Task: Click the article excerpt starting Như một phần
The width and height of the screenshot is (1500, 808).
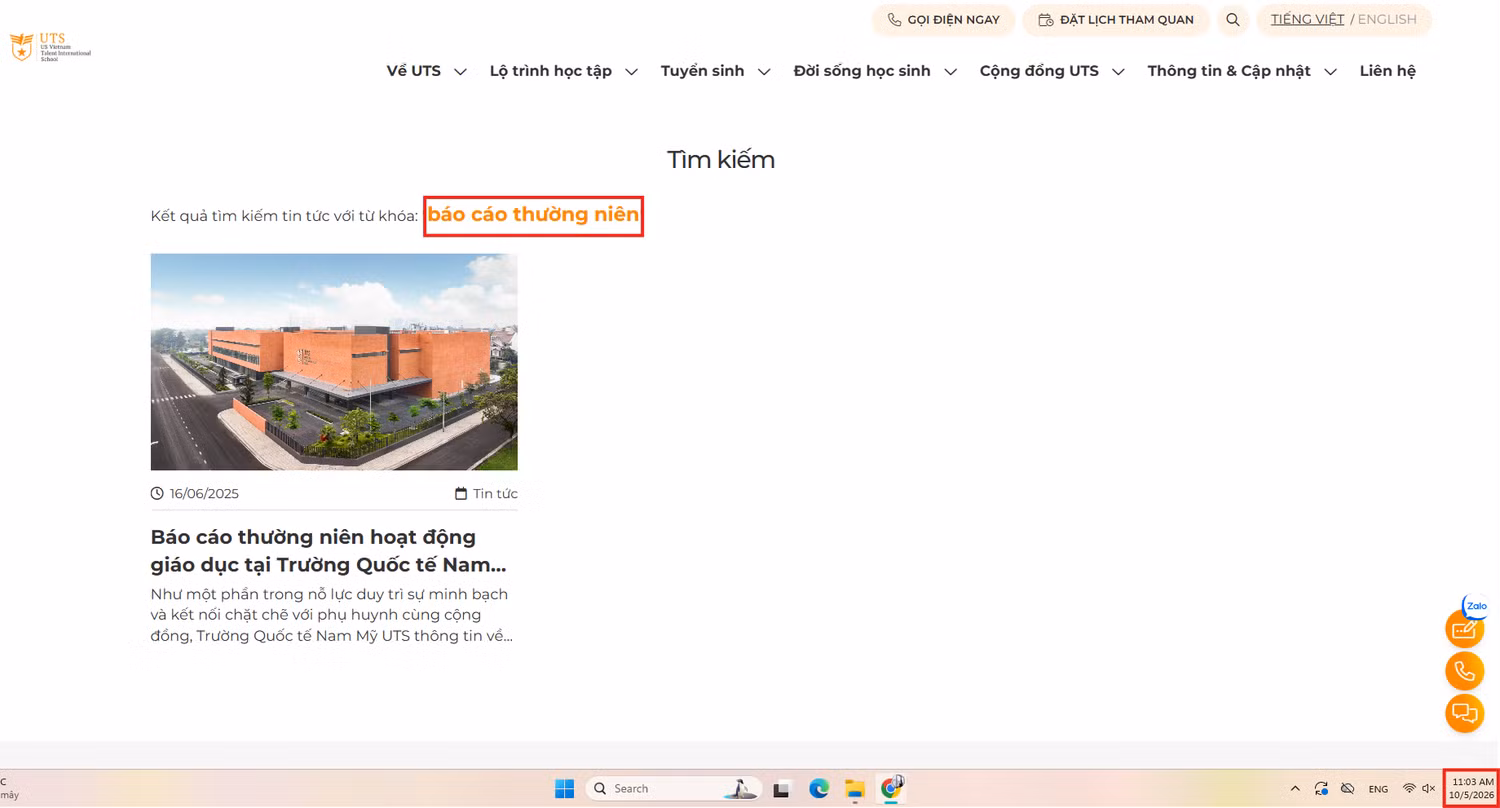Action: 332,615
